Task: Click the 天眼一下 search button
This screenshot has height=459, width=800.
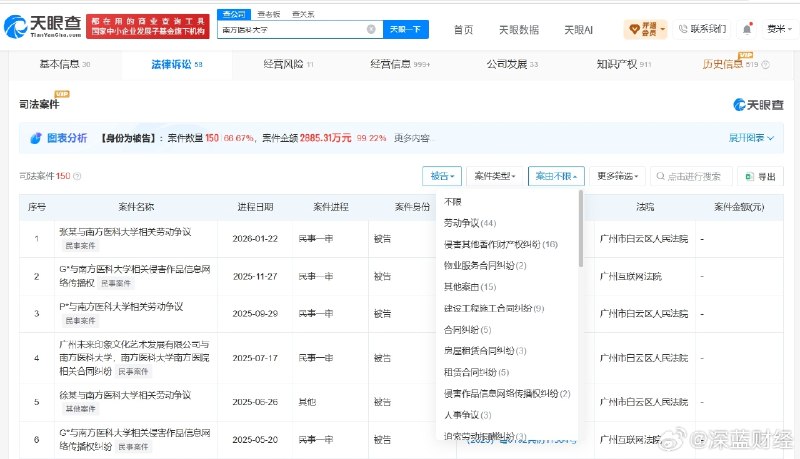Action: pyautogui.click(x=406, y=30)
